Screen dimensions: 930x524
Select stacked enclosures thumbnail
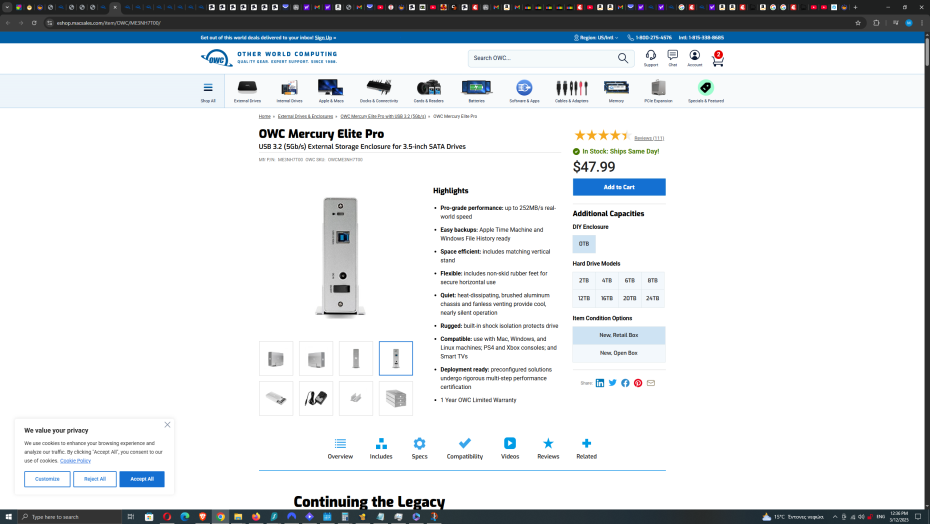pyautogui.click(x=396, y=398)
